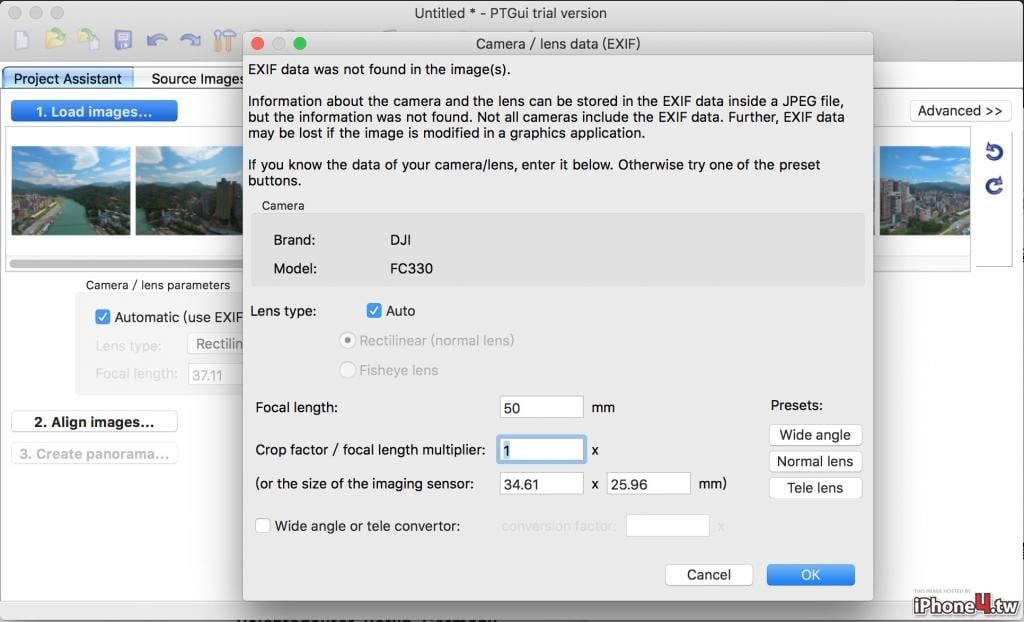Click the Crop factor multiplier field
The width and height of the screenshot is (1024, 622).
point(541,450)
